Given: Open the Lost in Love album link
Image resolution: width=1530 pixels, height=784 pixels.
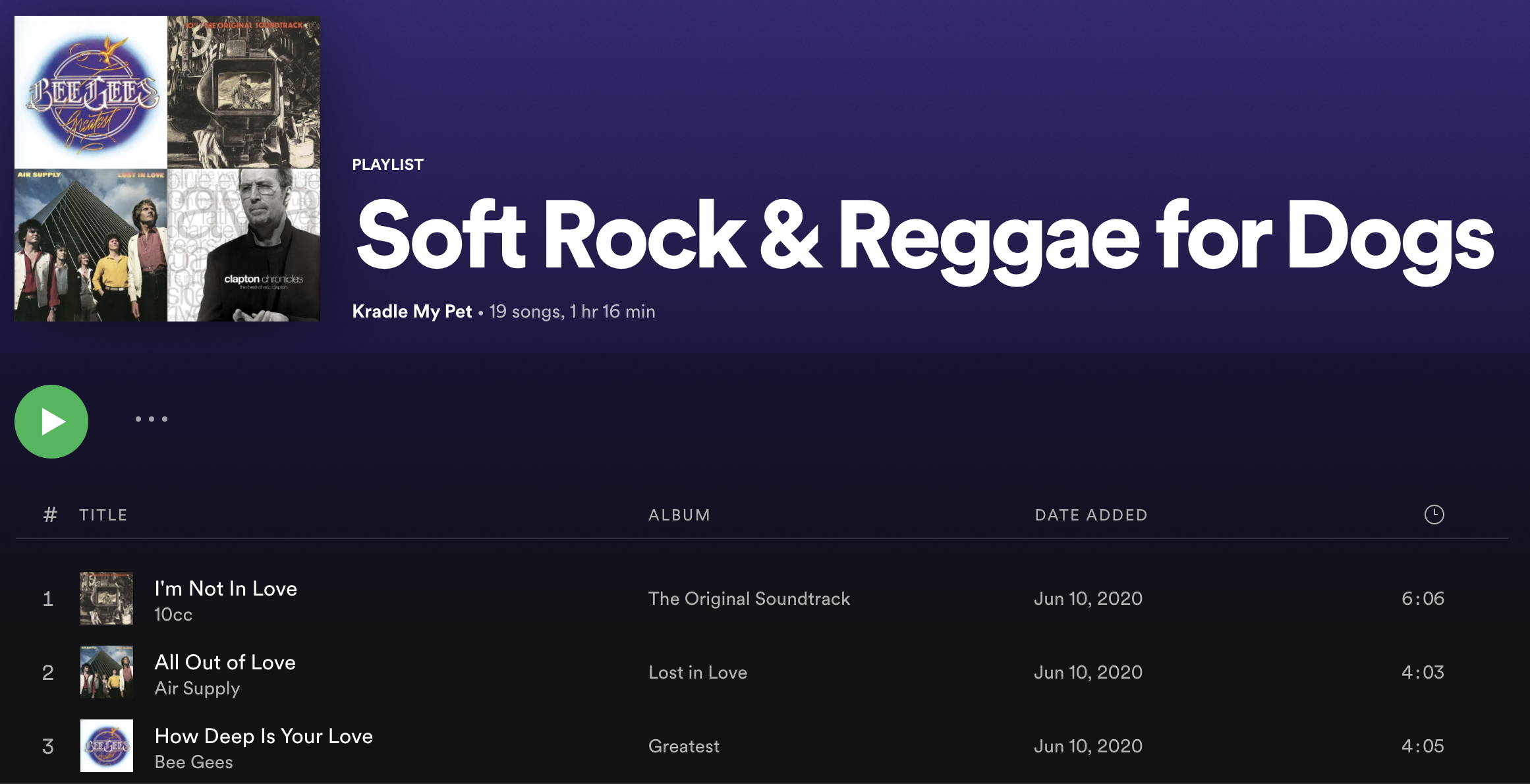Looking at the screenshot, I should point(698,672).
